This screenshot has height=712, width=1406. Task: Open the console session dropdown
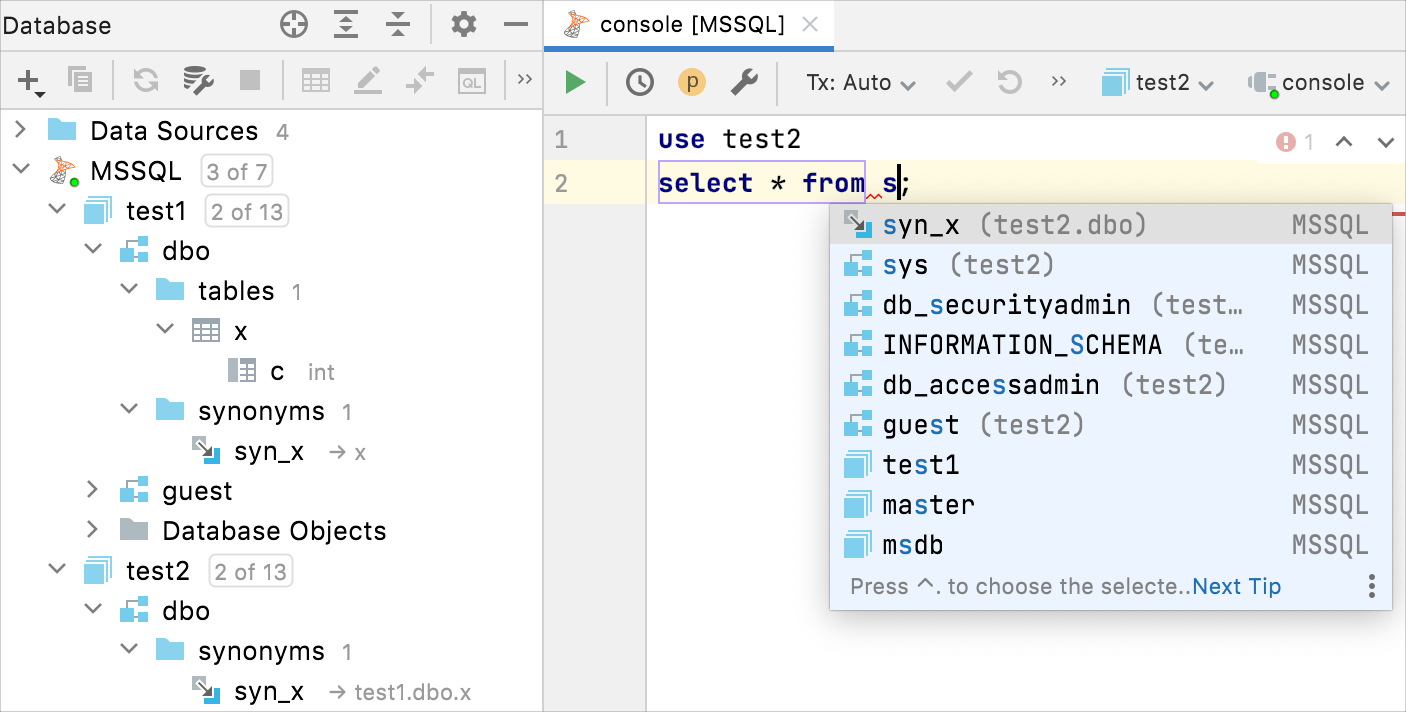coord(1319,83)
